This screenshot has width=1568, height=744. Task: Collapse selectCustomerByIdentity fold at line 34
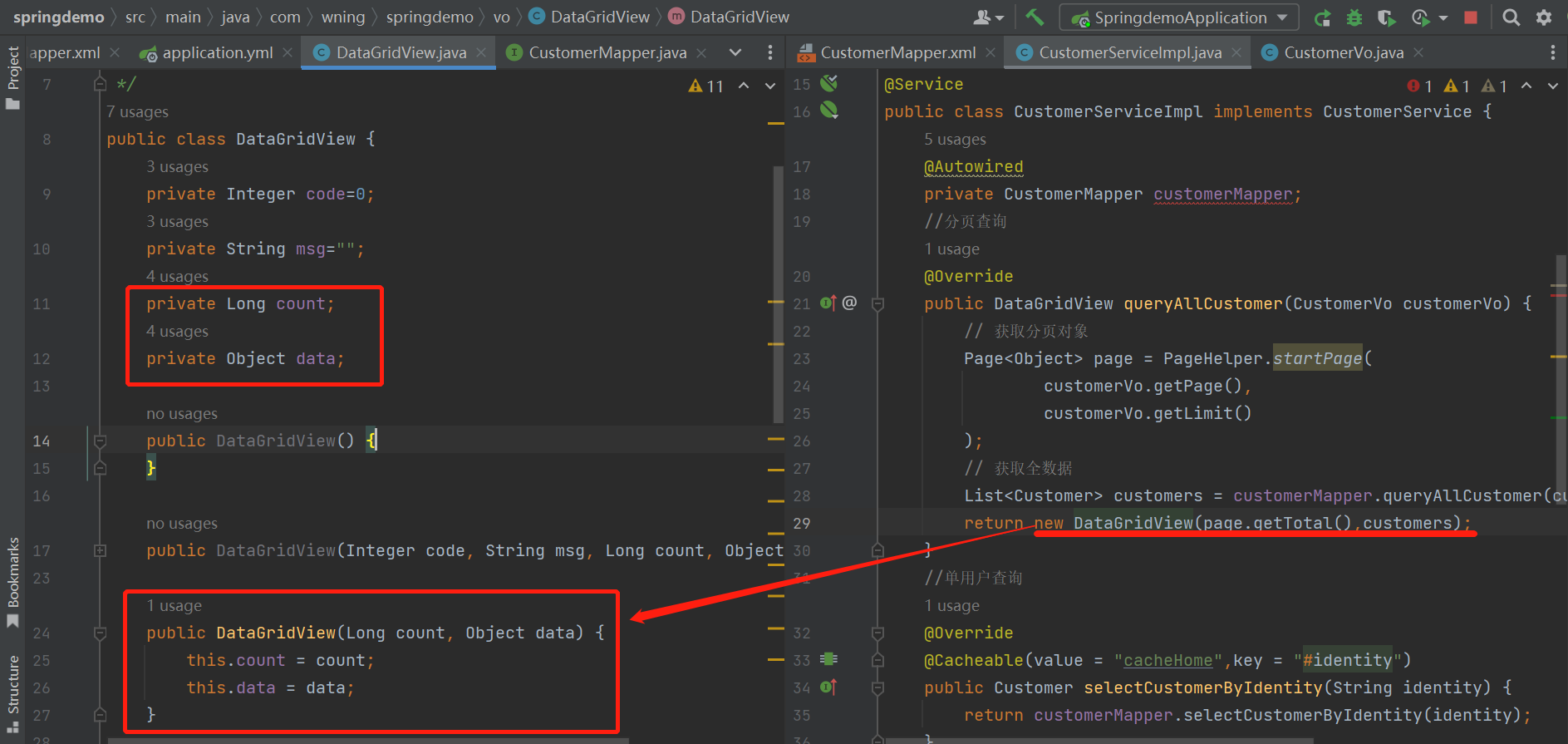[877, 687]
